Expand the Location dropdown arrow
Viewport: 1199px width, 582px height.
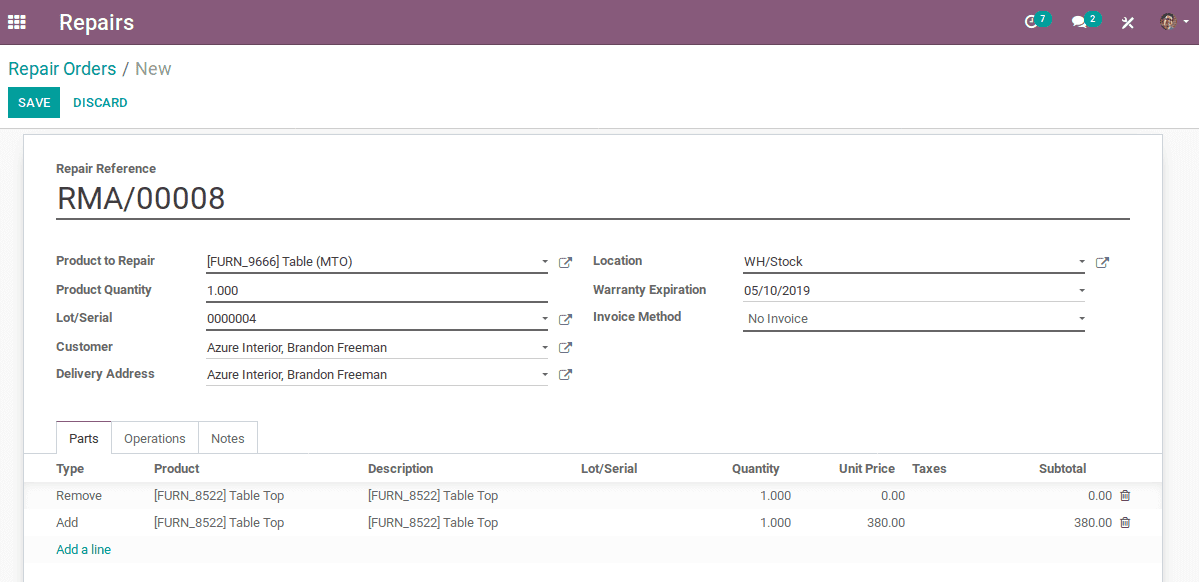tap(1081, 262)
